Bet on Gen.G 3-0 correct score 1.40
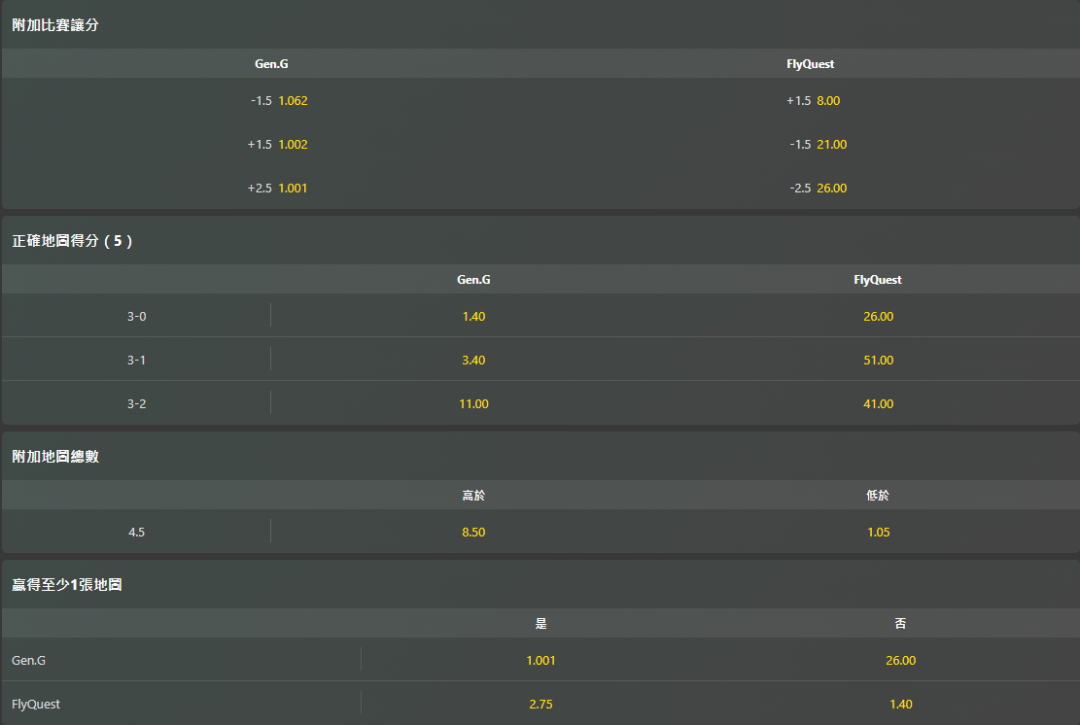 coord(473,317)
